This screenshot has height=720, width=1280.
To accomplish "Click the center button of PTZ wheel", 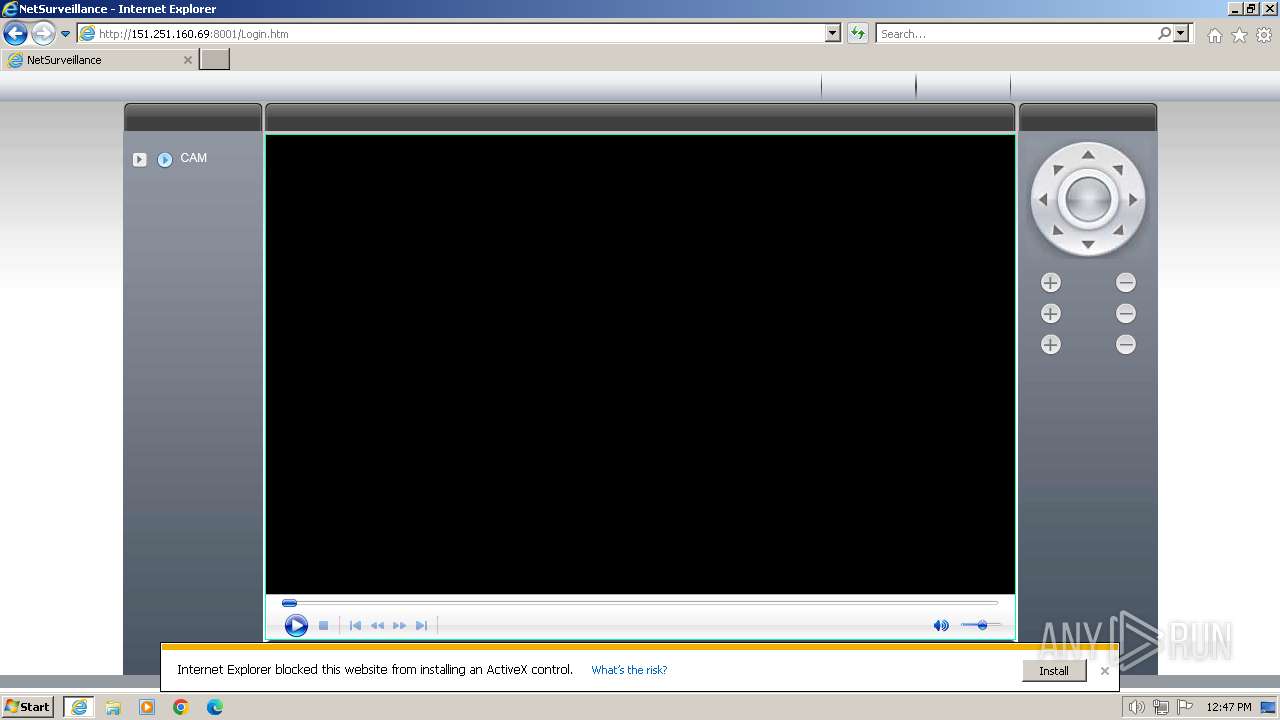I will 1088,199.
